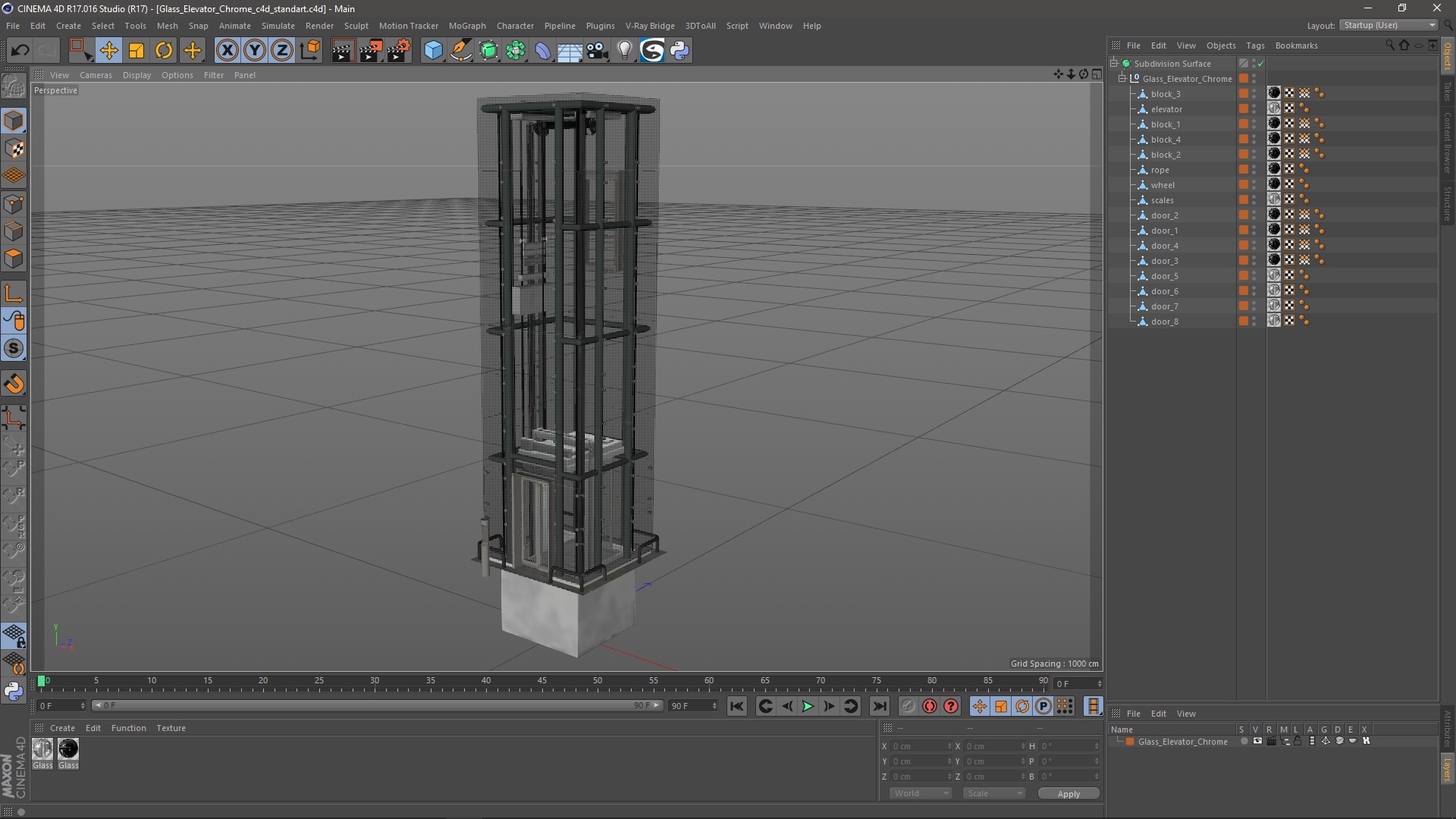Select the door_8 object
This screenshot has width=1456, height=819.
pos(1164,322)
